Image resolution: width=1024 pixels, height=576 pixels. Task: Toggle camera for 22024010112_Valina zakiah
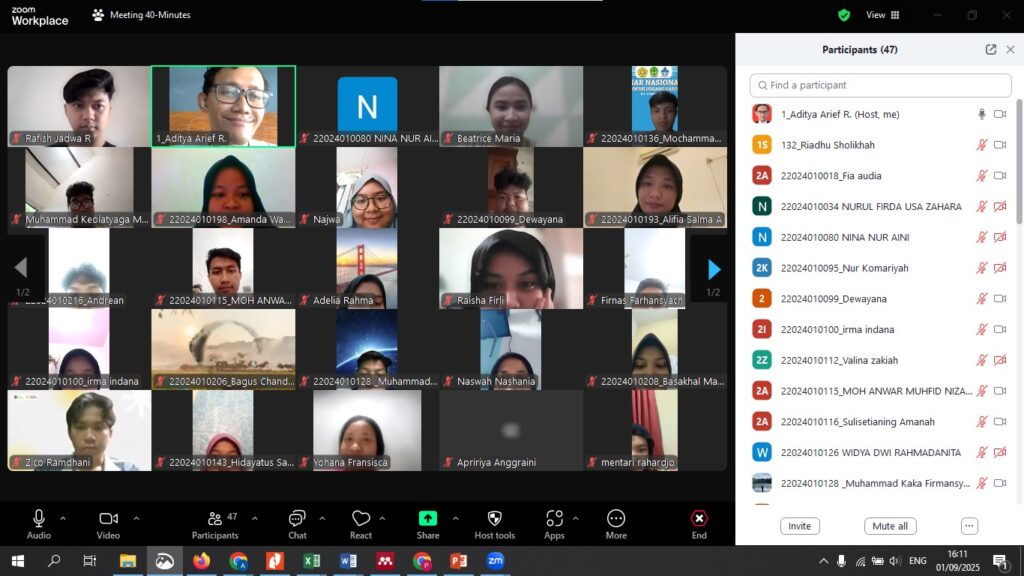coord(1000,360)
